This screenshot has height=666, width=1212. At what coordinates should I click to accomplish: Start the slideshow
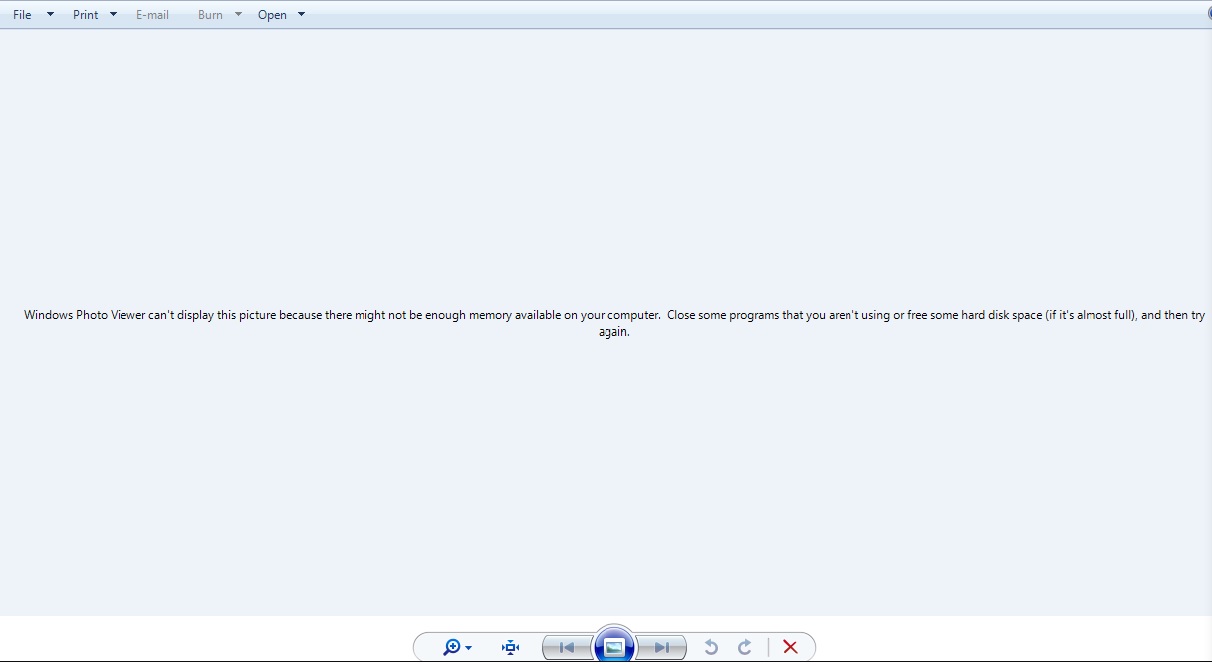[x=614, y=646]
